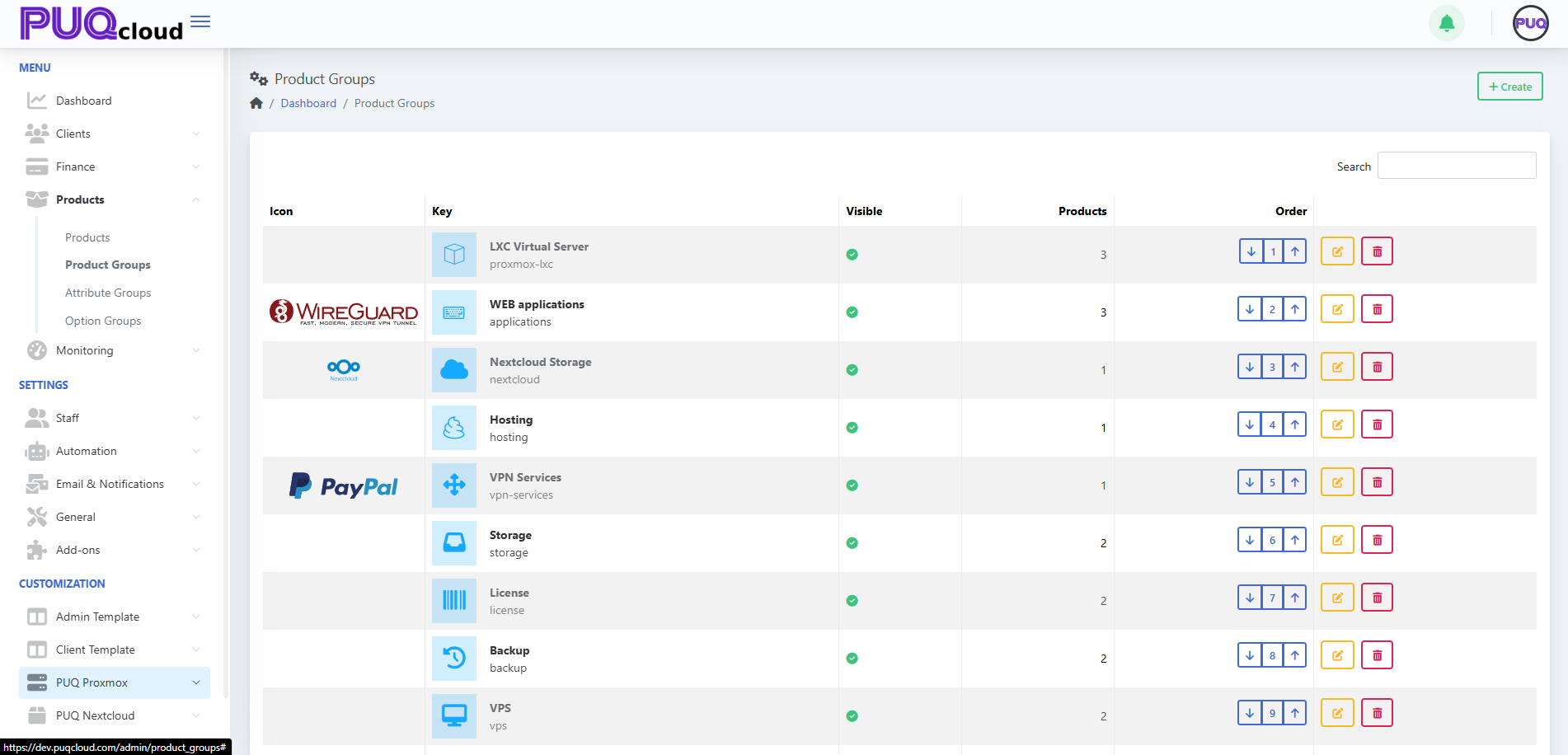Delete the VPS group
Viewport: 1568px width, 755px height.
click(1377, 713)
